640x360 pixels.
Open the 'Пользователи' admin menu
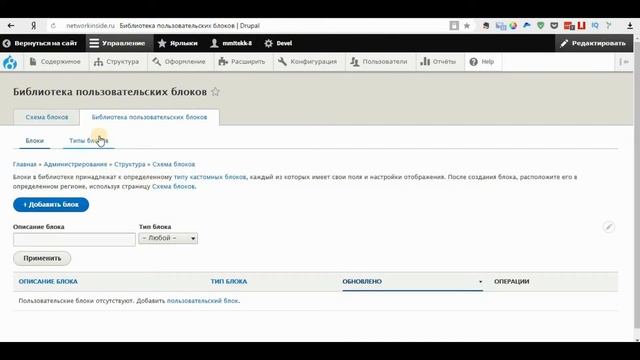click(379, 62)
